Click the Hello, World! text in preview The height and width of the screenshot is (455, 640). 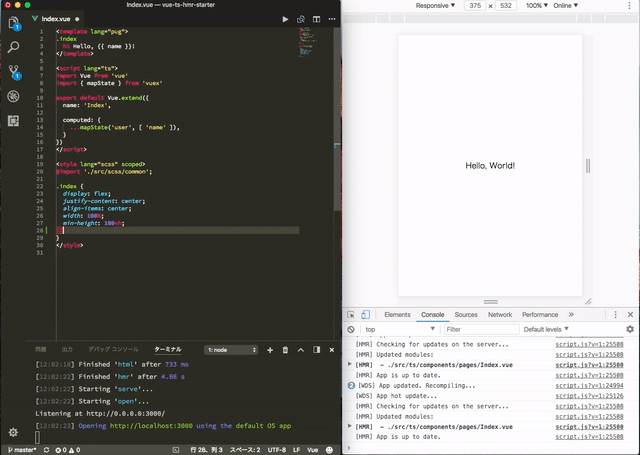coord(490,166)
